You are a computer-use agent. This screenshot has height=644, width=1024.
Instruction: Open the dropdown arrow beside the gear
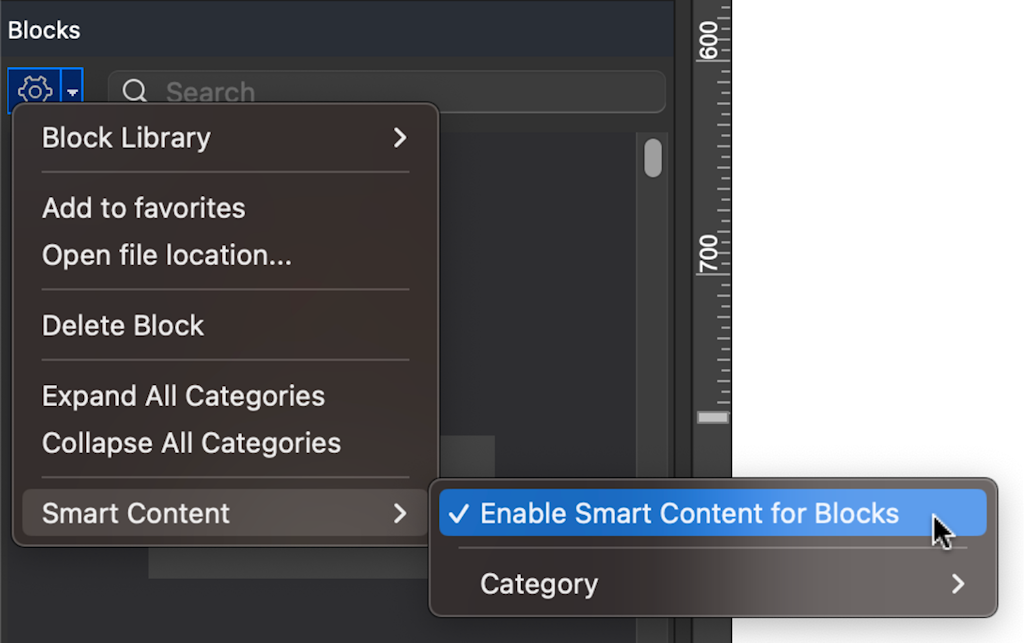pyautogui.click(x=72, y=91)
